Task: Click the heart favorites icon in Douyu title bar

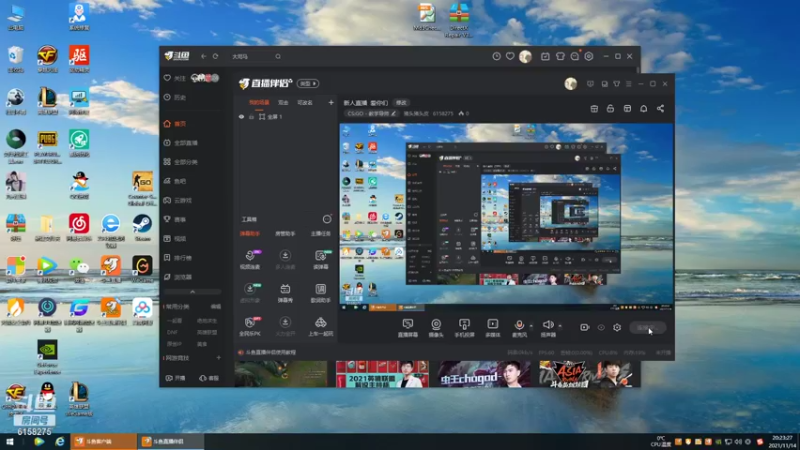Action: point(510,57)
